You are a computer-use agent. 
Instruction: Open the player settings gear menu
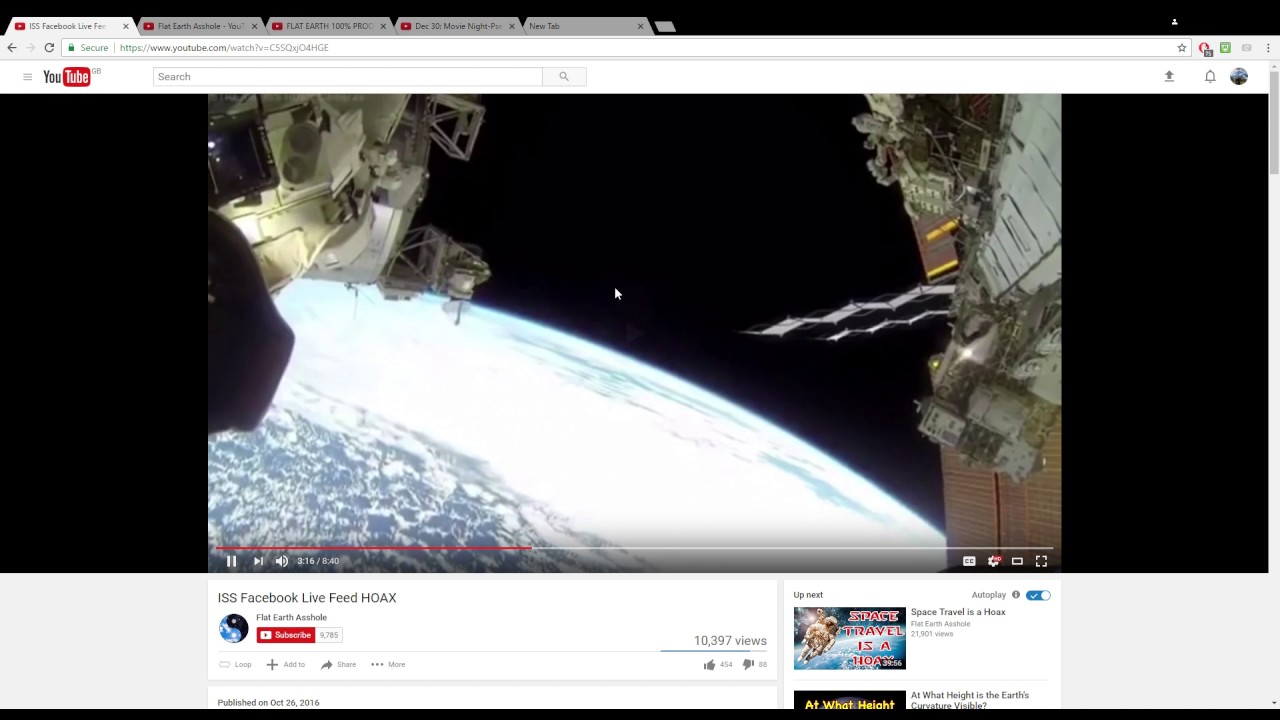993,561
